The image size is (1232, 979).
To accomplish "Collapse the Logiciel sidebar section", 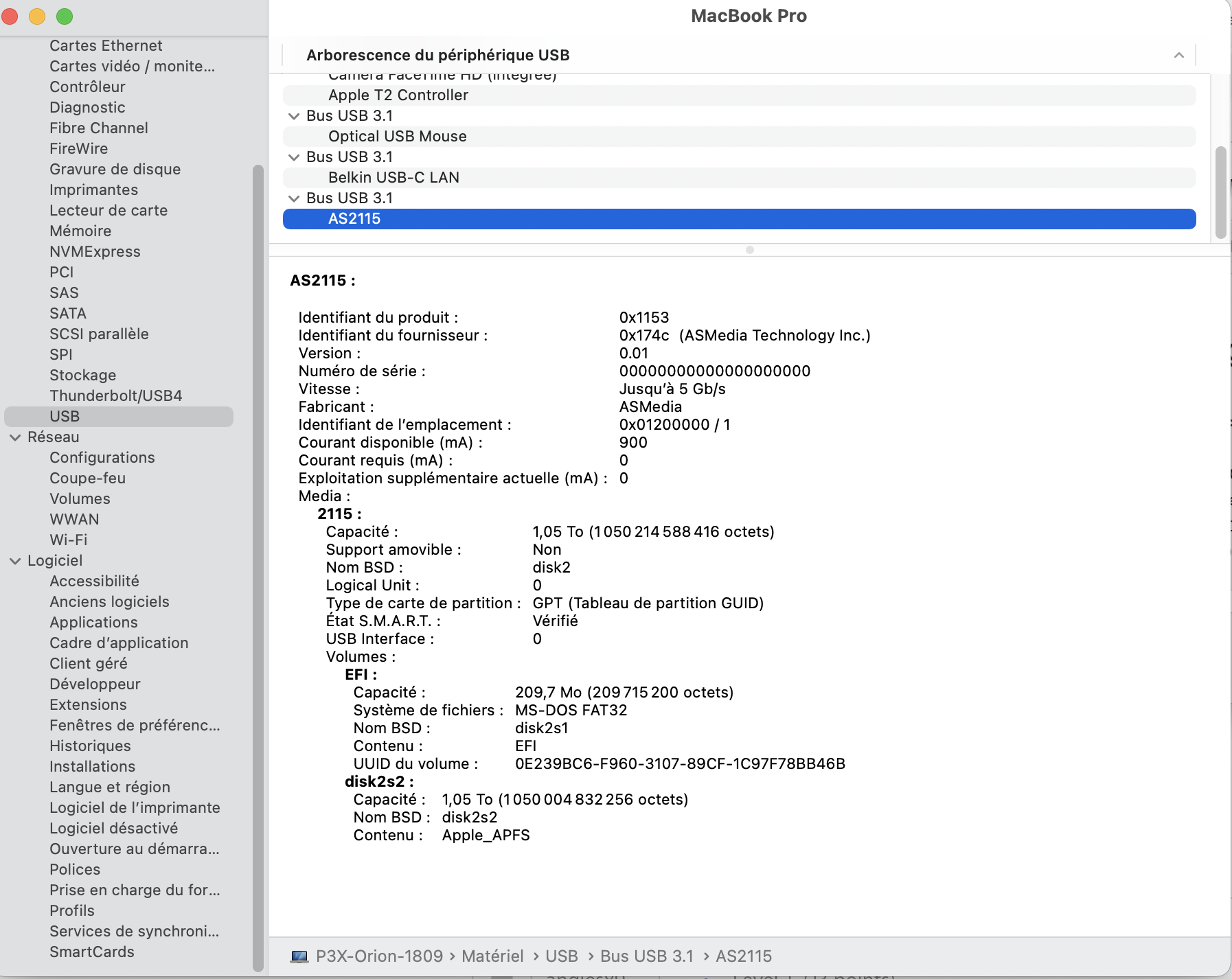I will (15, 561).
